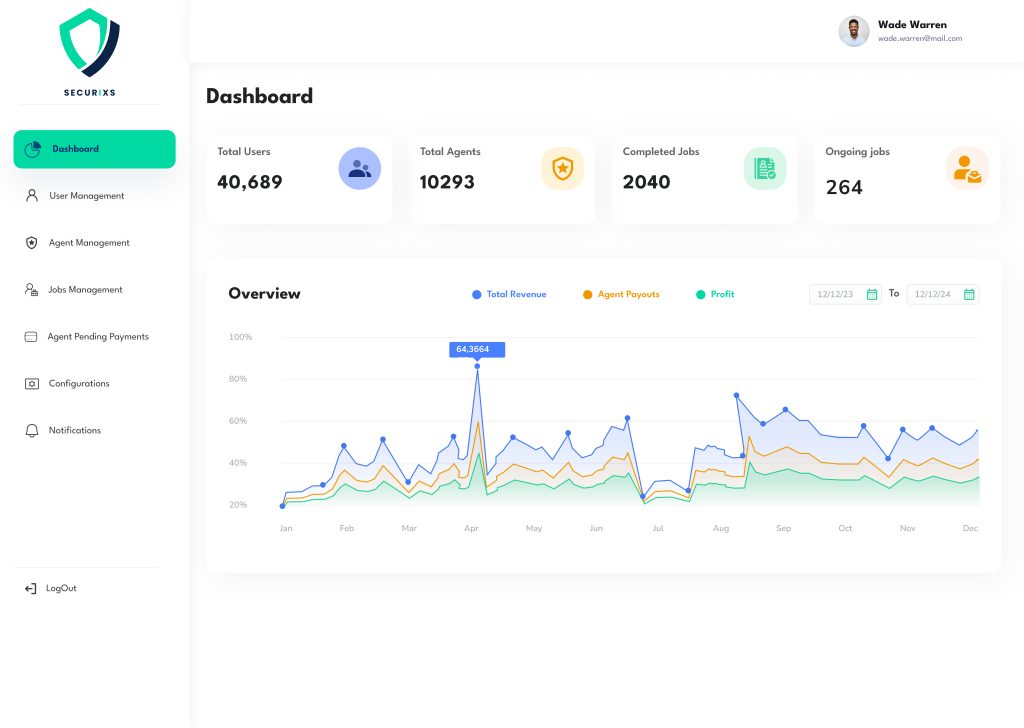Click the 12/12/23 start date field
The width and height of the screenshot is (1024, 728).
tap(835, 295)
